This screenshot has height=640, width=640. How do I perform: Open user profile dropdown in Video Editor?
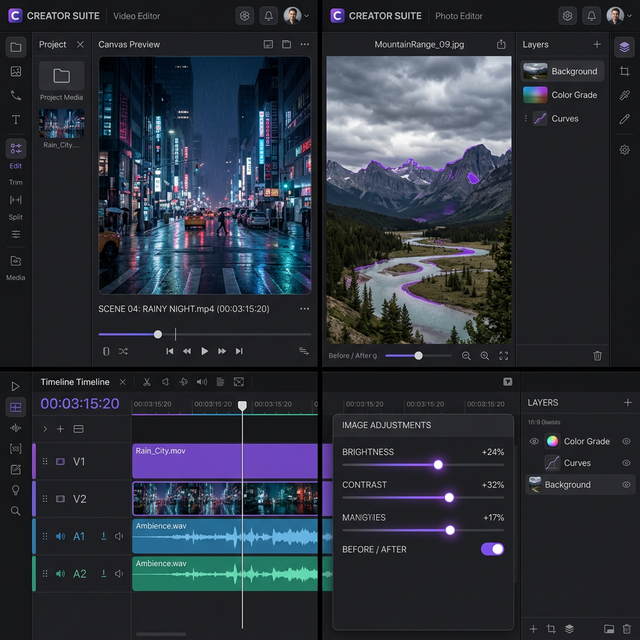pyautogui.click(x=297, y=16)
